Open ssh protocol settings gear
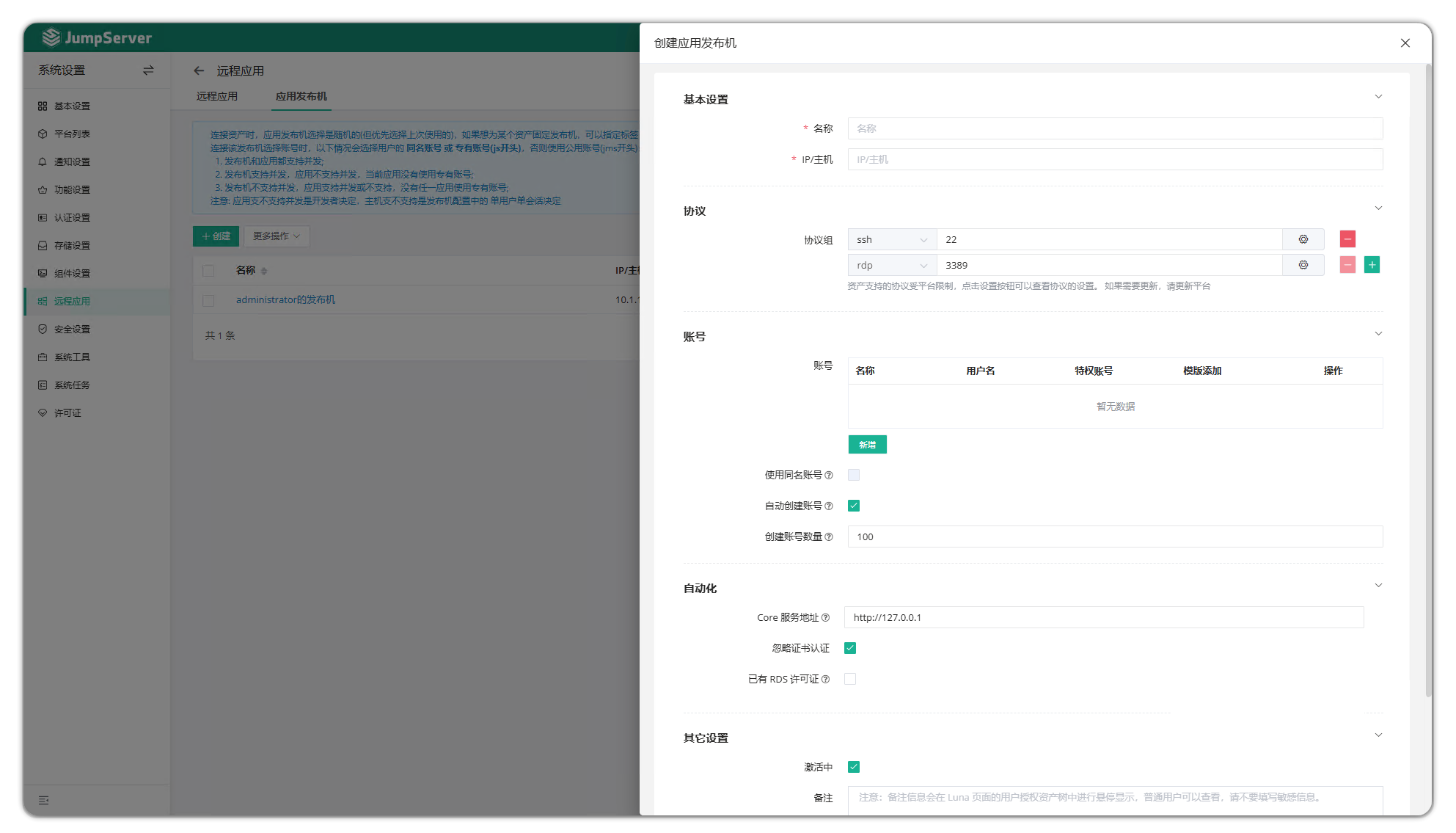The height and width of the screenshot is (833, 1456). [x=1303, y=239]
